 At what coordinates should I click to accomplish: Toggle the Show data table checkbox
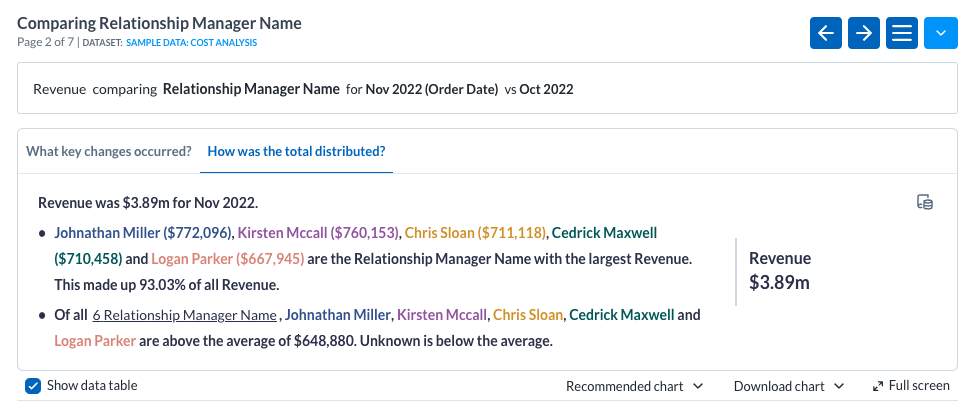(x=33, y=386)
